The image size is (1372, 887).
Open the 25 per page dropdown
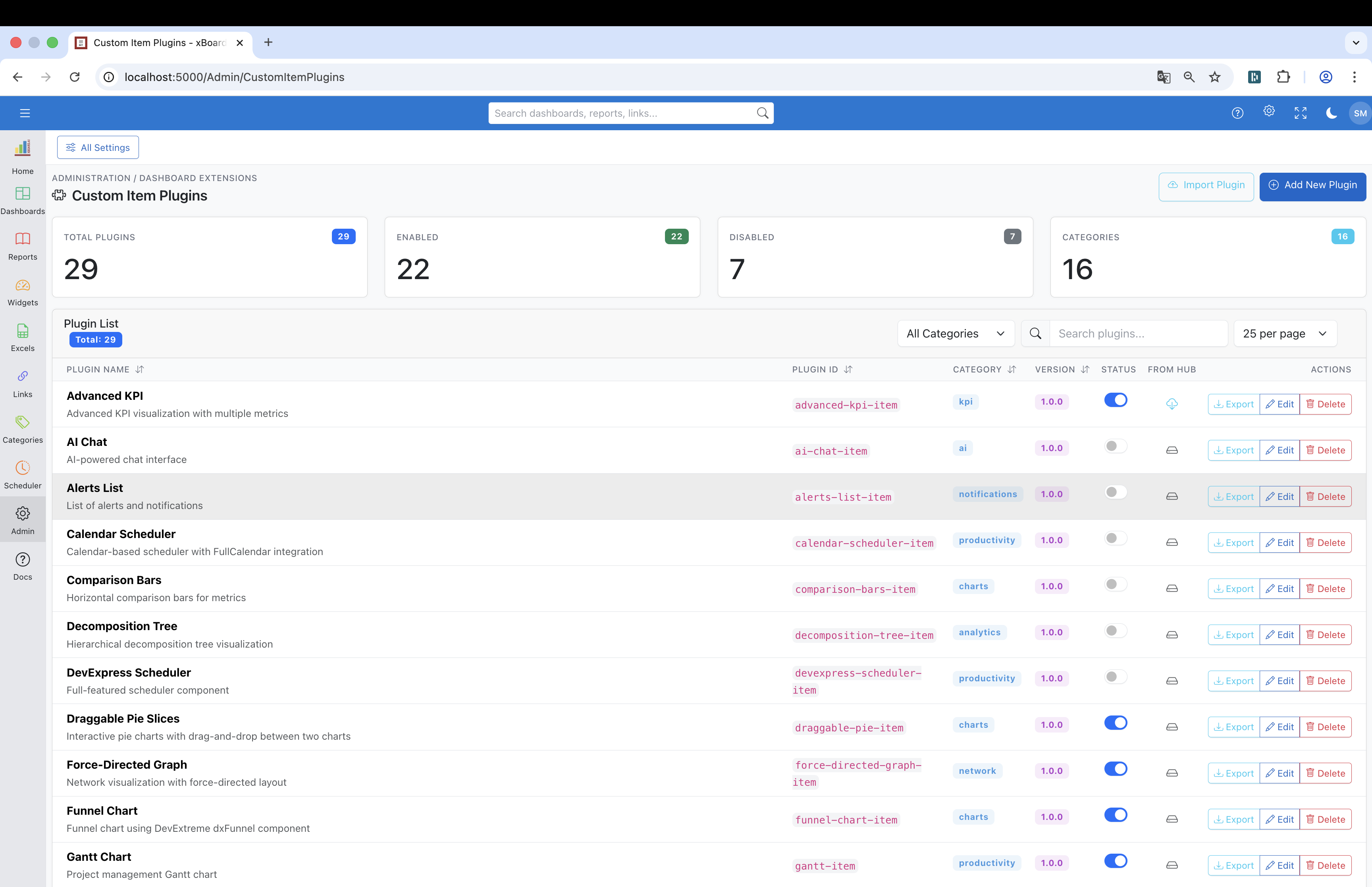pos(1285,334)
